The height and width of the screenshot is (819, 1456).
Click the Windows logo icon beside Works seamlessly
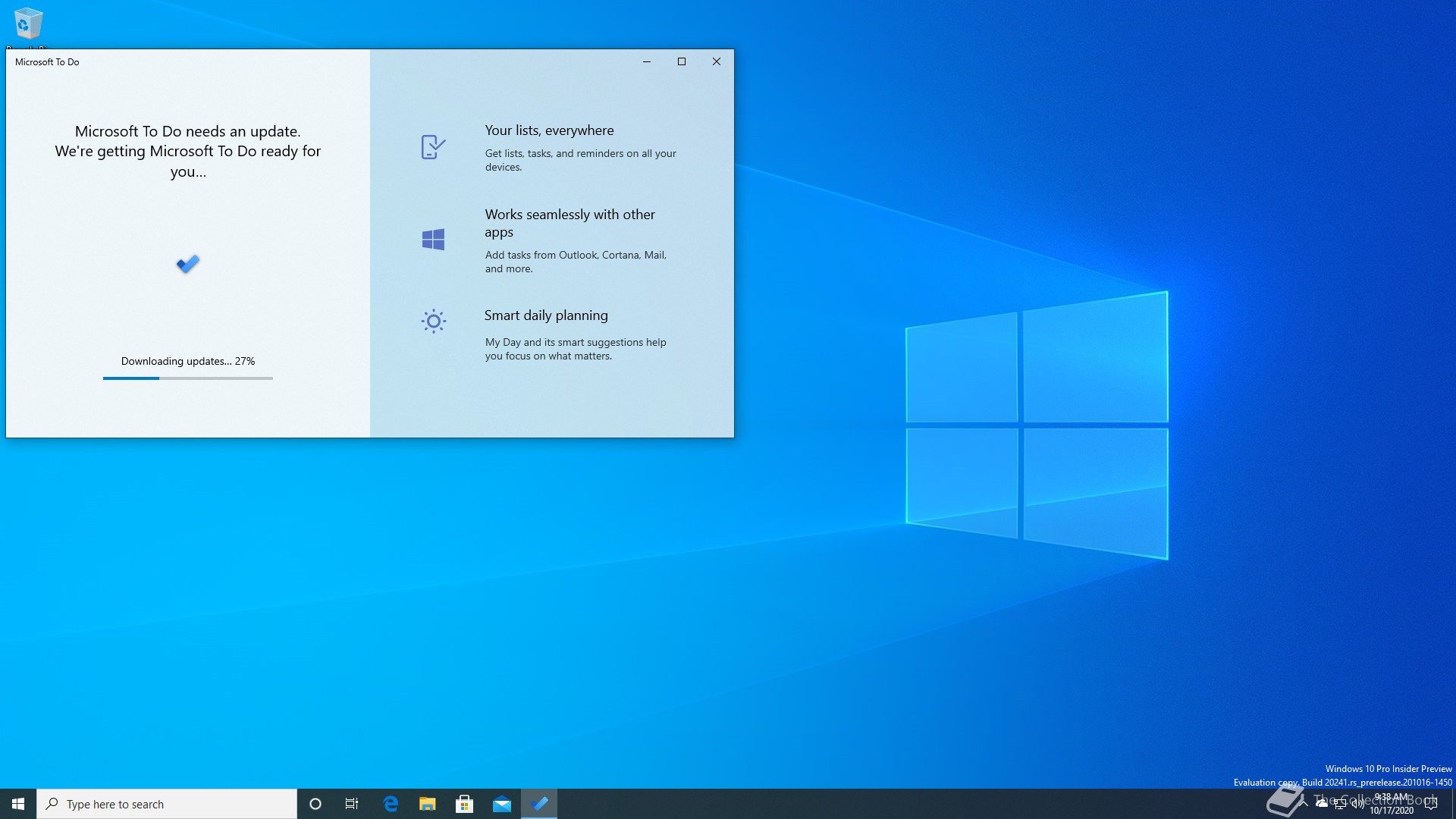point(433,240)
